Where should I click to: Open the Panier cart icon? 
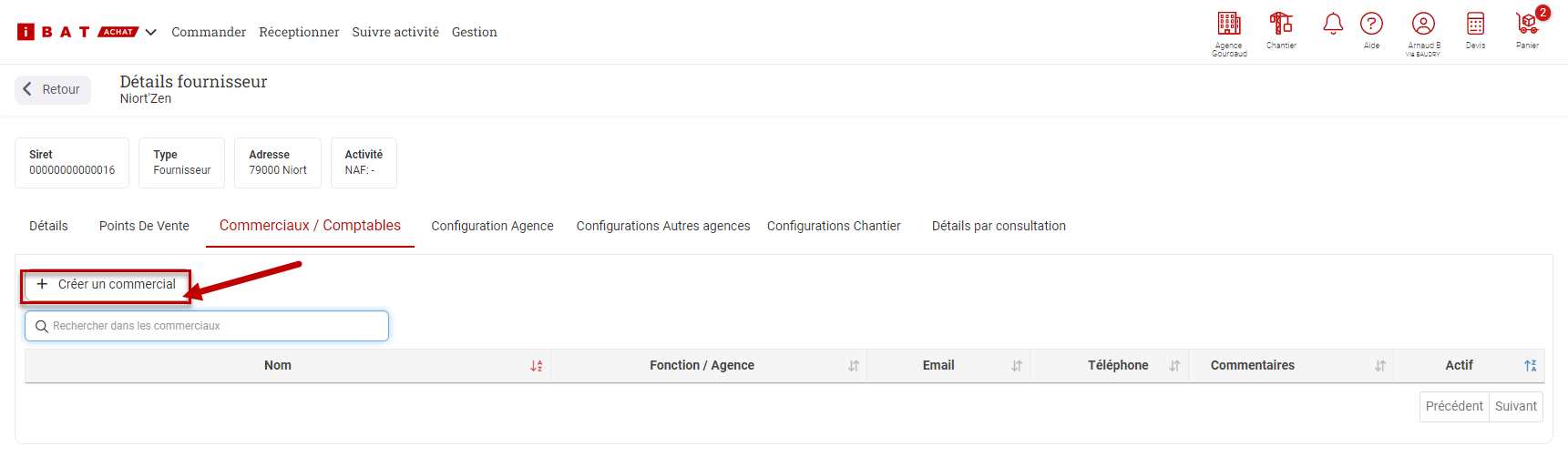[1527, 24]
